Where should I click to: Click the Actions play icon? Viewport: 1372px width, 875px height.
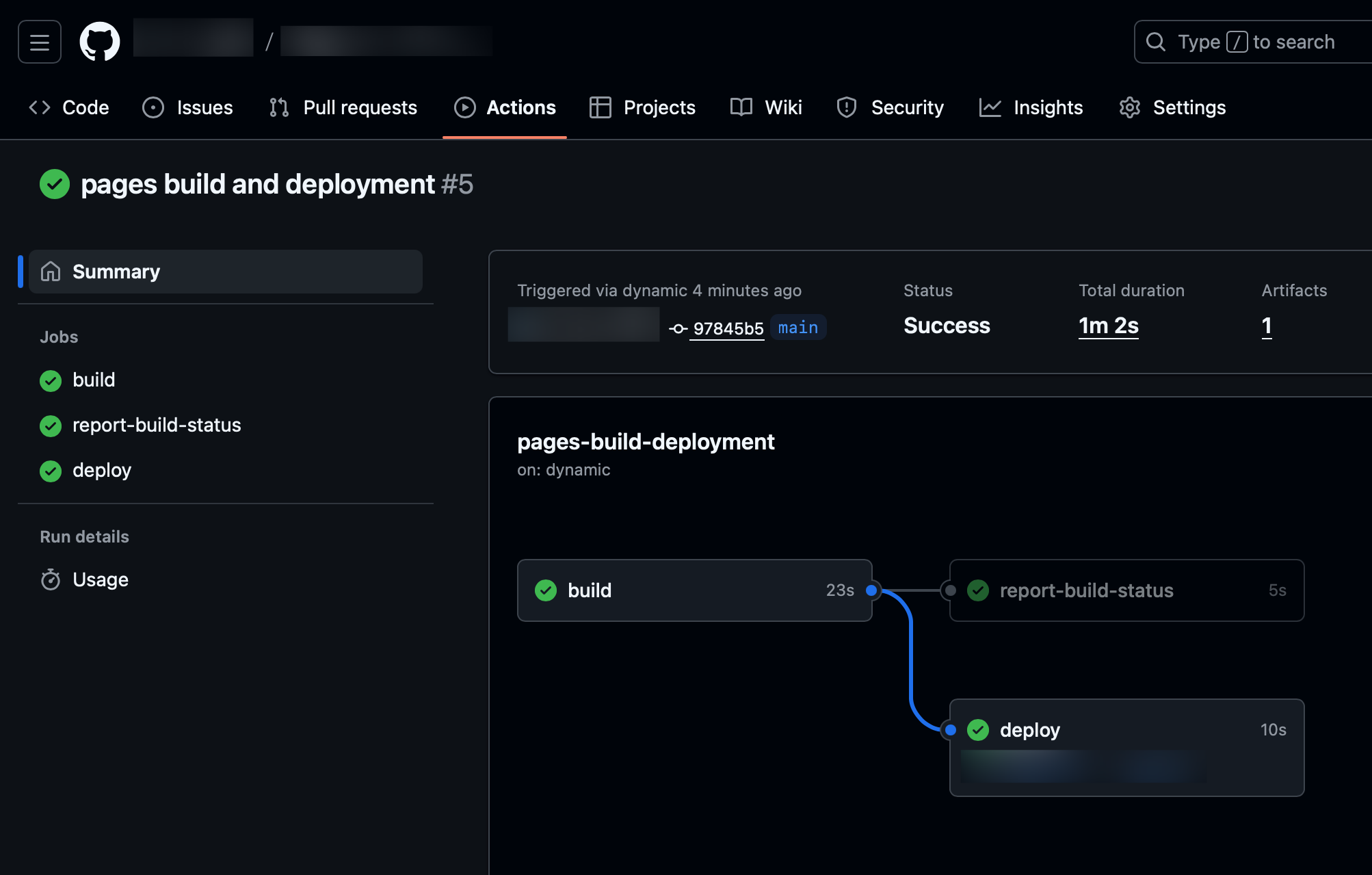point(465,107)
